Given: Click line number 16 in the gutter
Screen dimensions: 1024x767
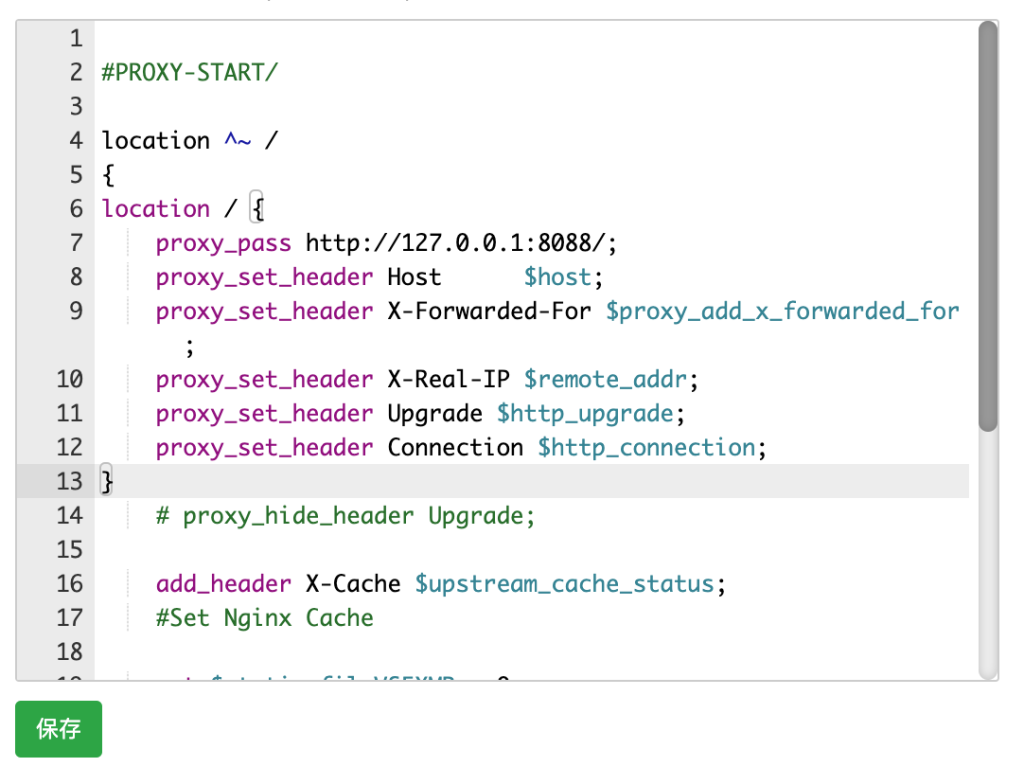Looking at the screenshot, I should (69, 584).
